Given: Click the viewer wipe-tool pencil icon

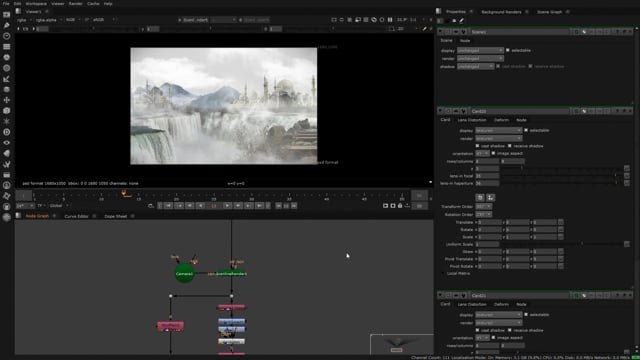Looking at the screenshot, I should (x=424, y=29).
